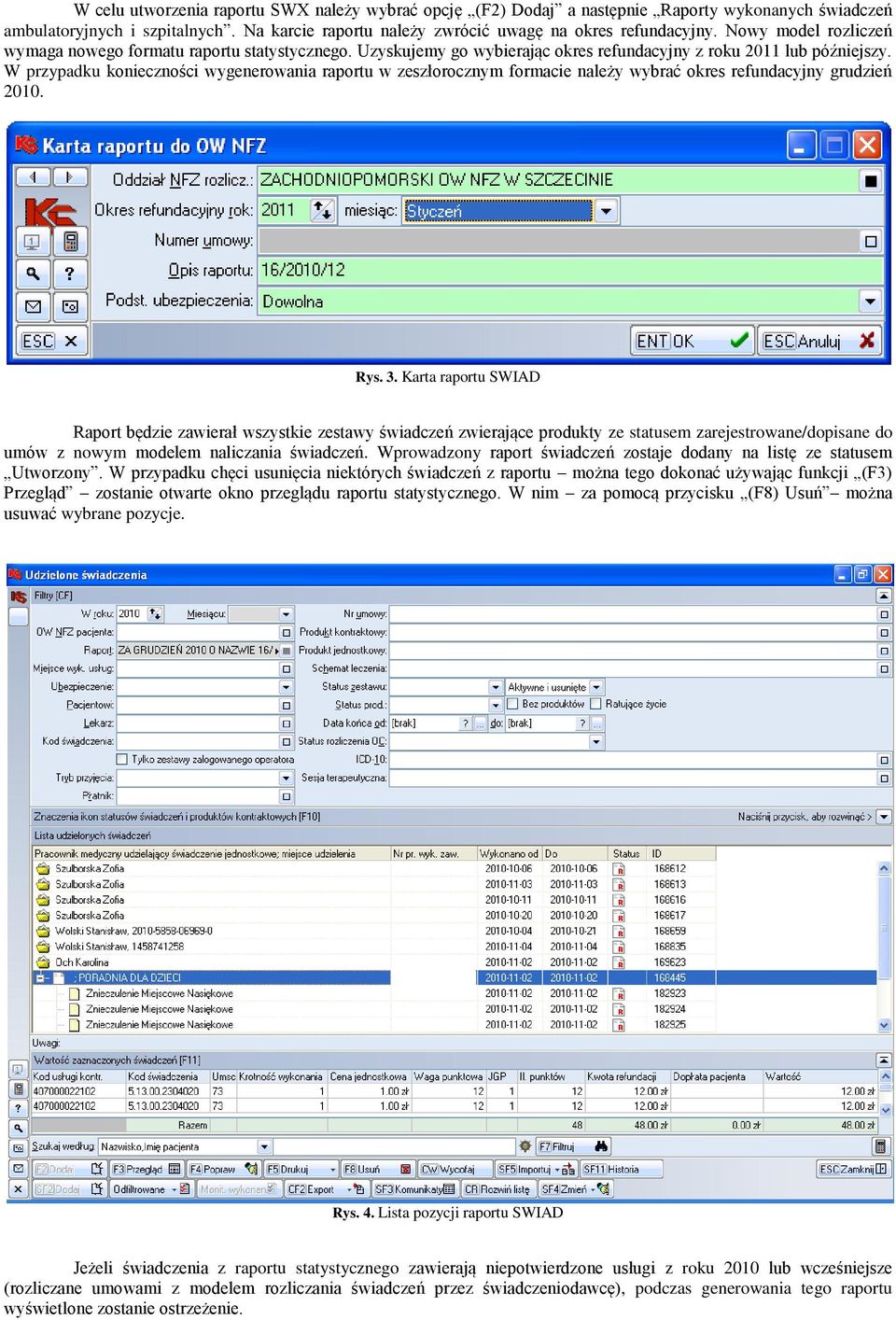Screen dimensions: 896x1320
Task: Click the previous record arrow in Karta raportu
Action: [x=33, y=177]
